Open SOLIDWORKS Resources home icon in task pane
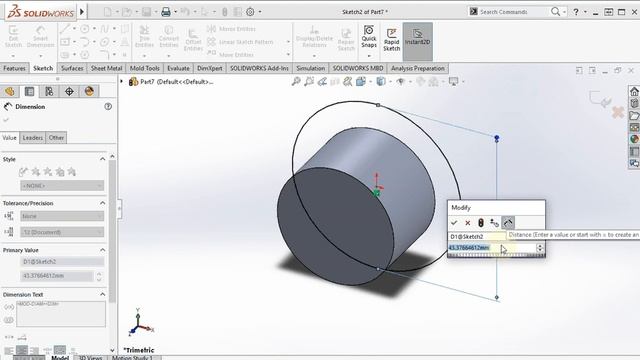The image size is (640, 360). click(x=634, y=91)
